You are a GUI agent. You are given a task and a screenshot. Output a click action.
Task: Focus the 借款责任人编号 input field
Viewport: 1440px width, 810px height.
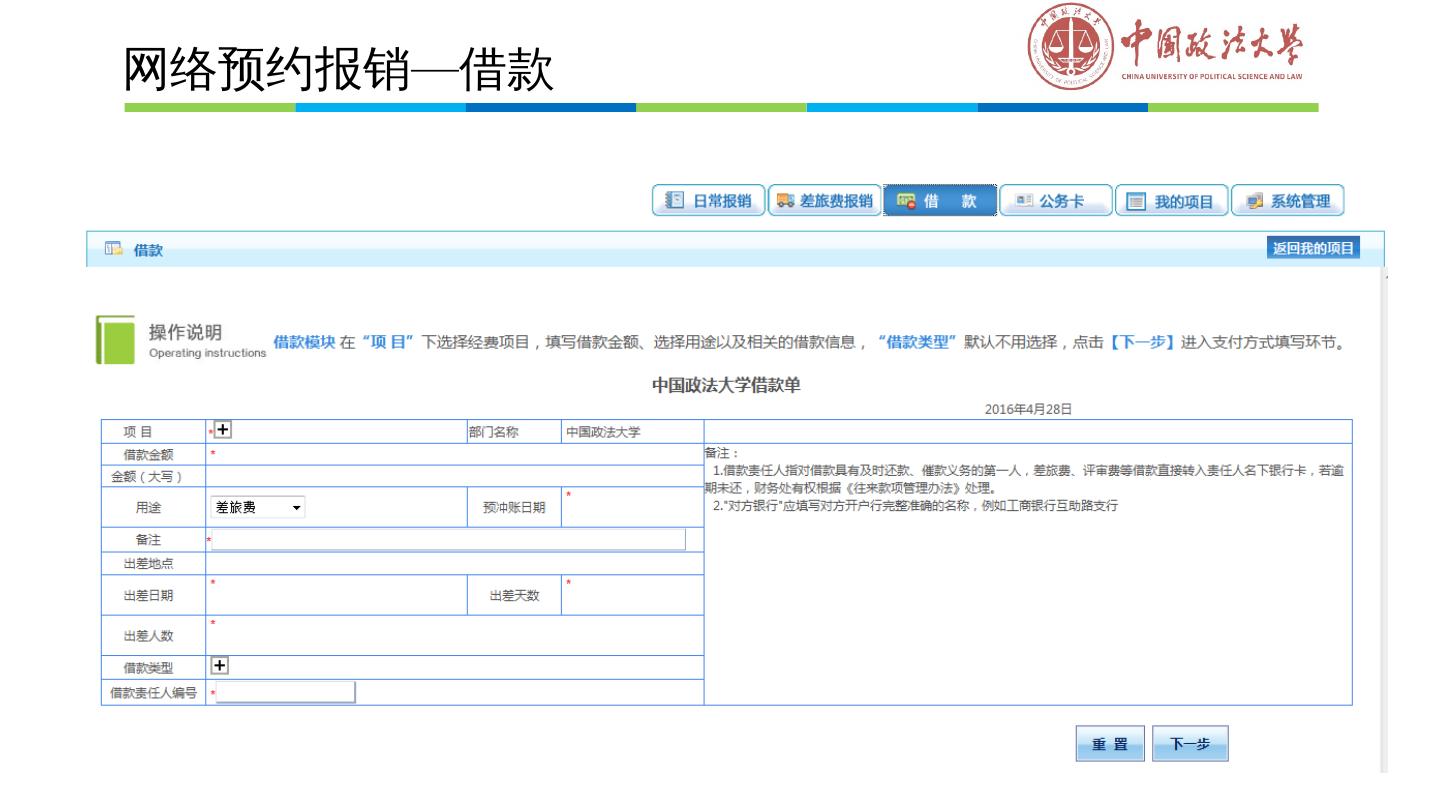click(x=285, y=693)
